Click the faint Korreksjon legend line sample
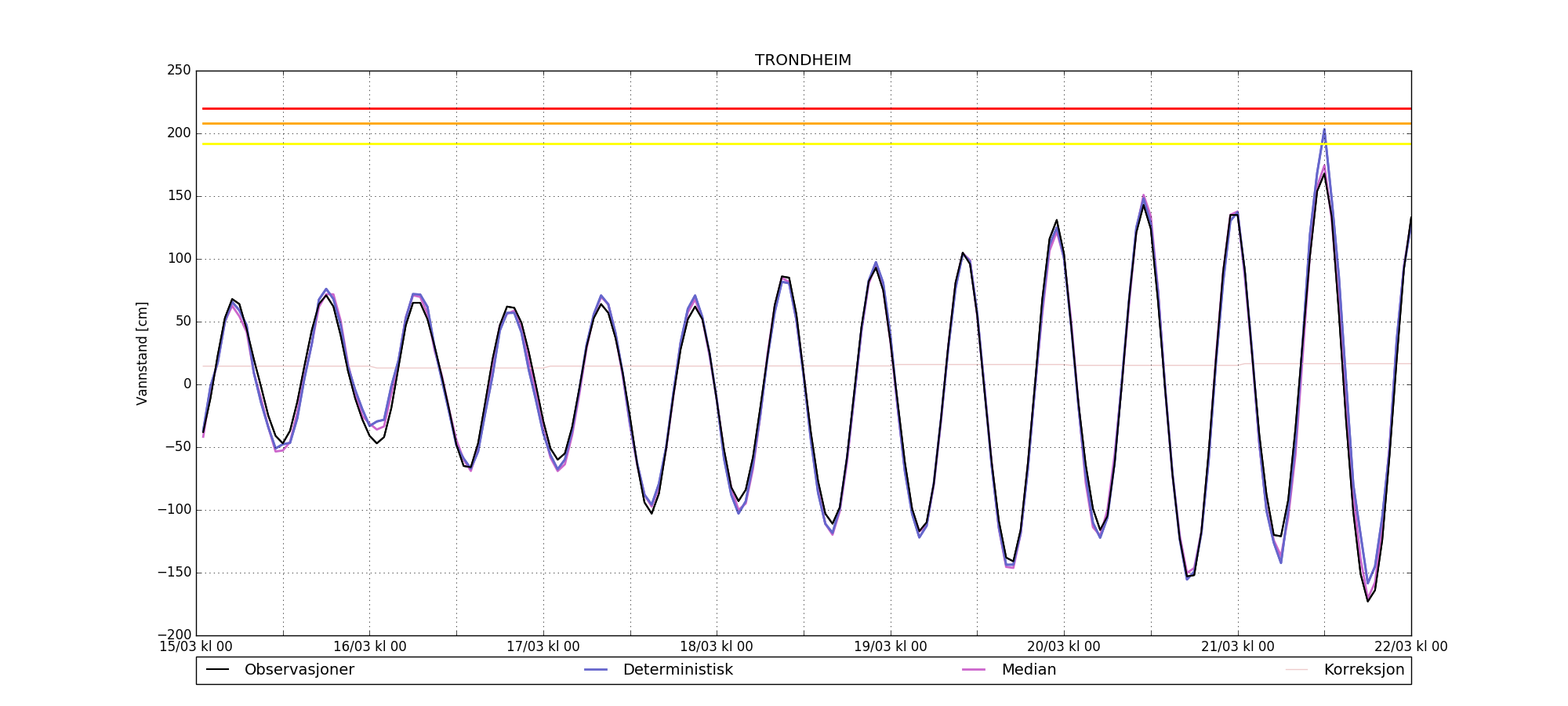Screen dimensions: 1568x706 coord(1297,670)
